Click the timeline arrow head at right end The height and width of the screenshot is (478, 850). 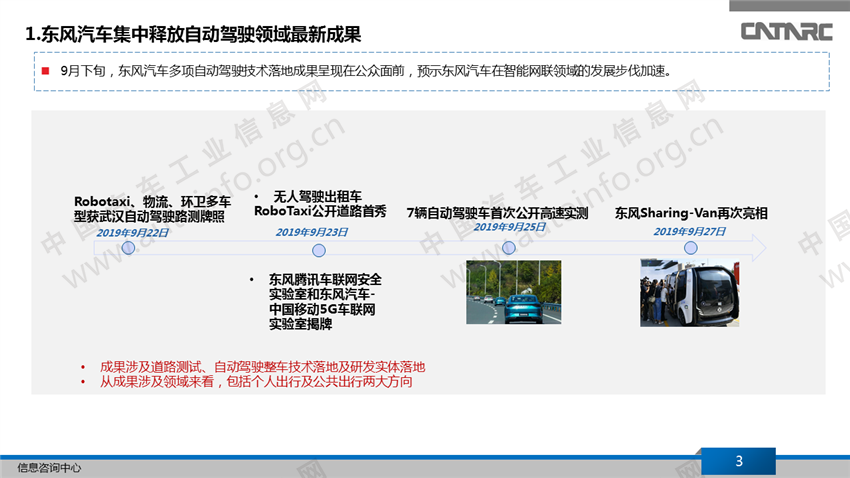759,248
